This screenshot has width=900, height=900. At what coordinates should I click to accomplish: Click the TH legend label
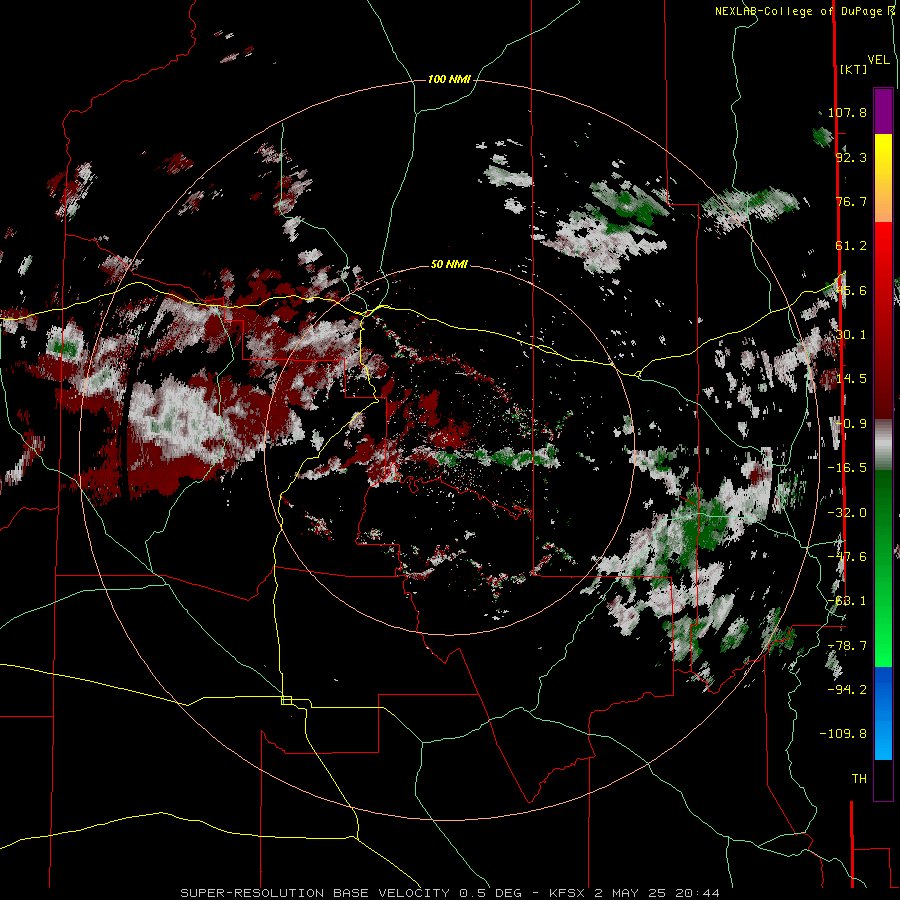tap(859, 779)
